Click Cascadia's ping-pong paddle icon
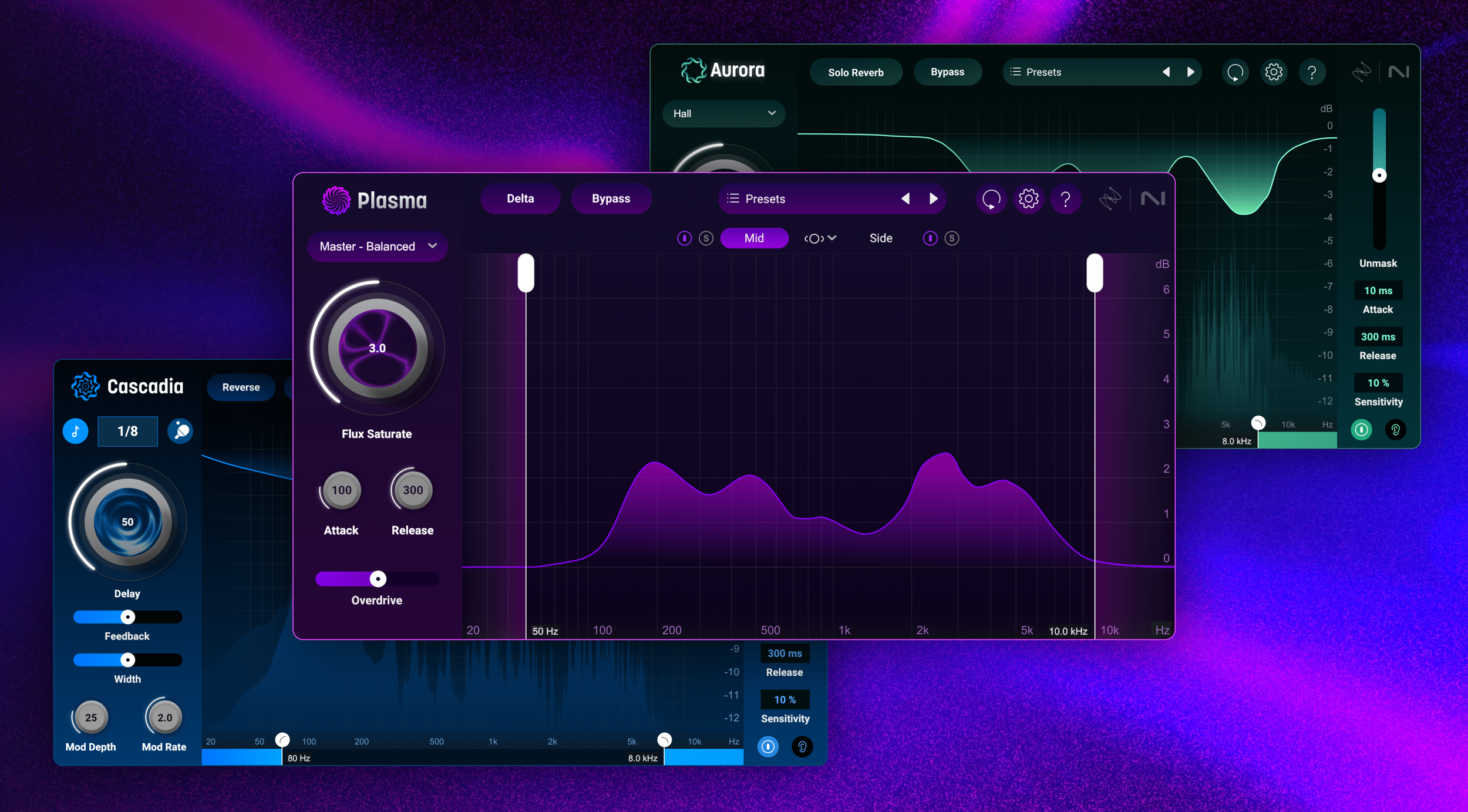Image resolution: width=1468 pixels, height=812 pixels. 180,432
